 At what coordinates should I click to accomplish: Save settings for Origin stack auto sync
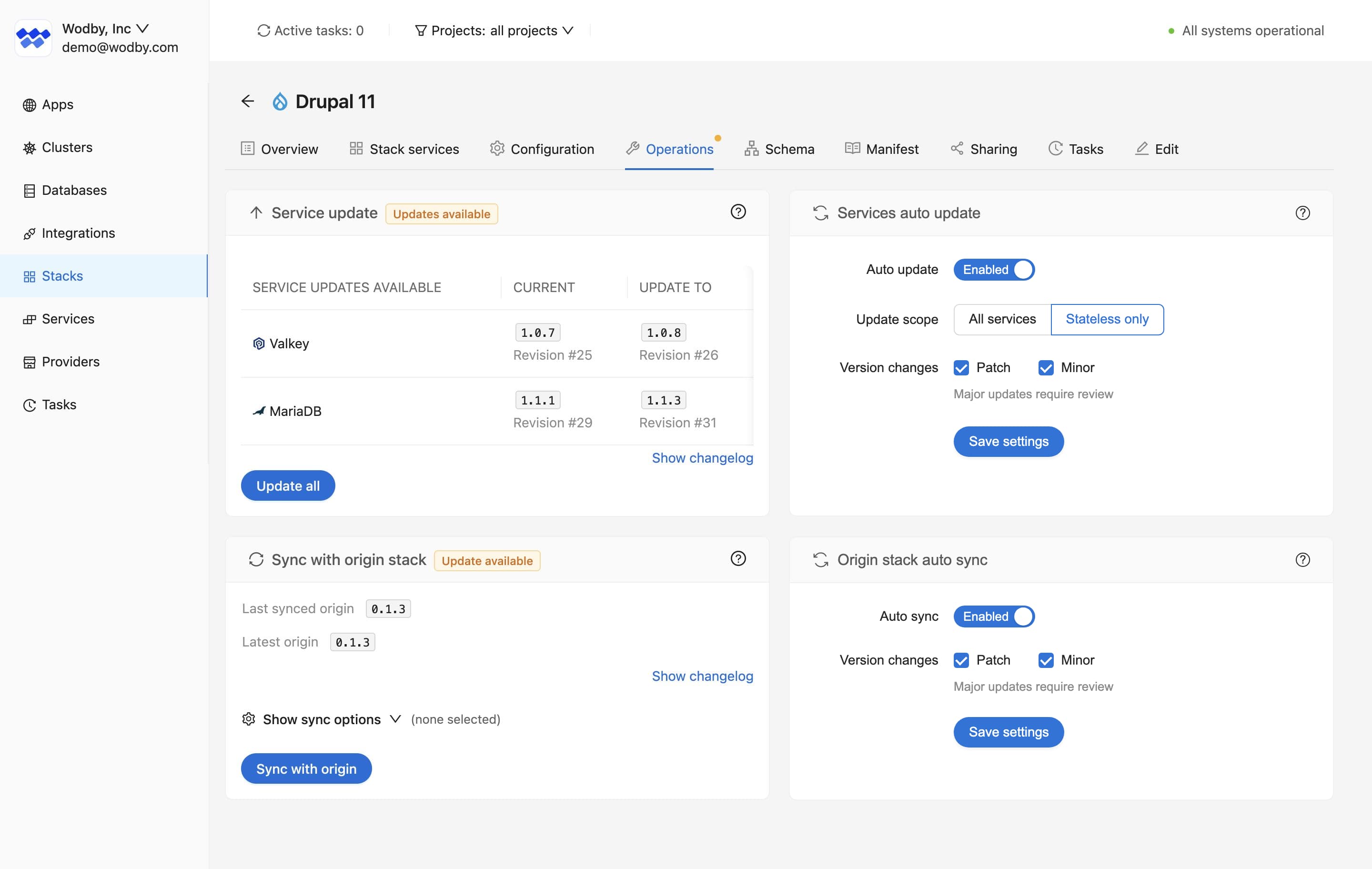[x=1008, y=732]
